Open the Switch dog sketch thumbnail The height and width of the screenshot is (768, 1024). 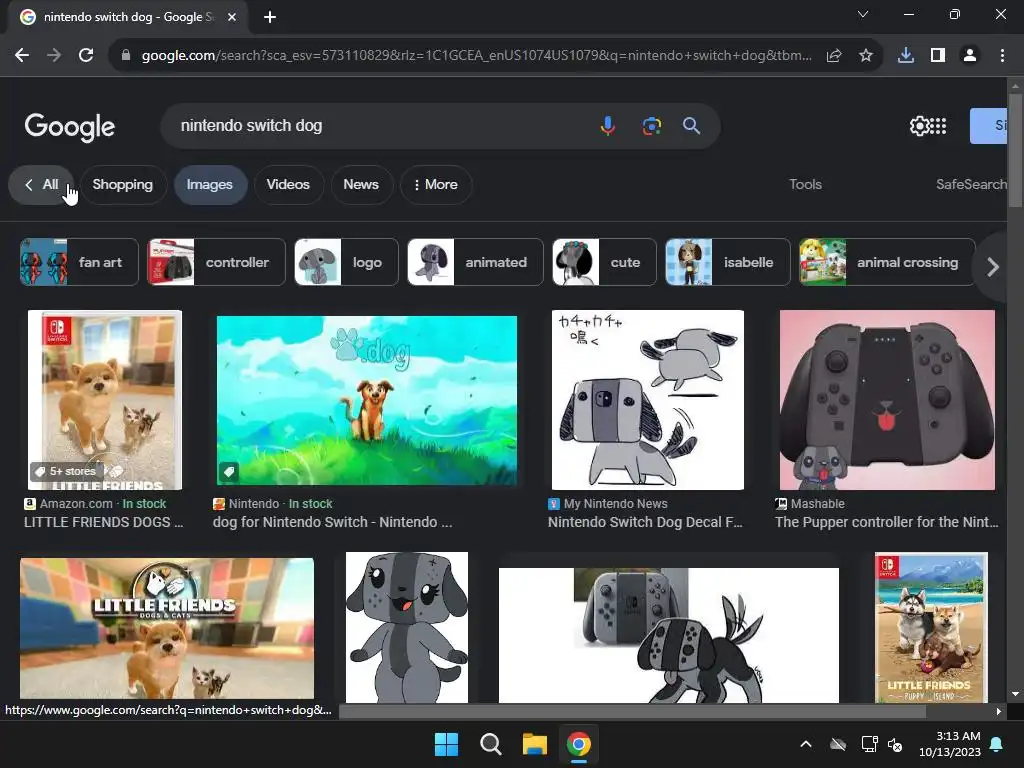click(647, 400)
